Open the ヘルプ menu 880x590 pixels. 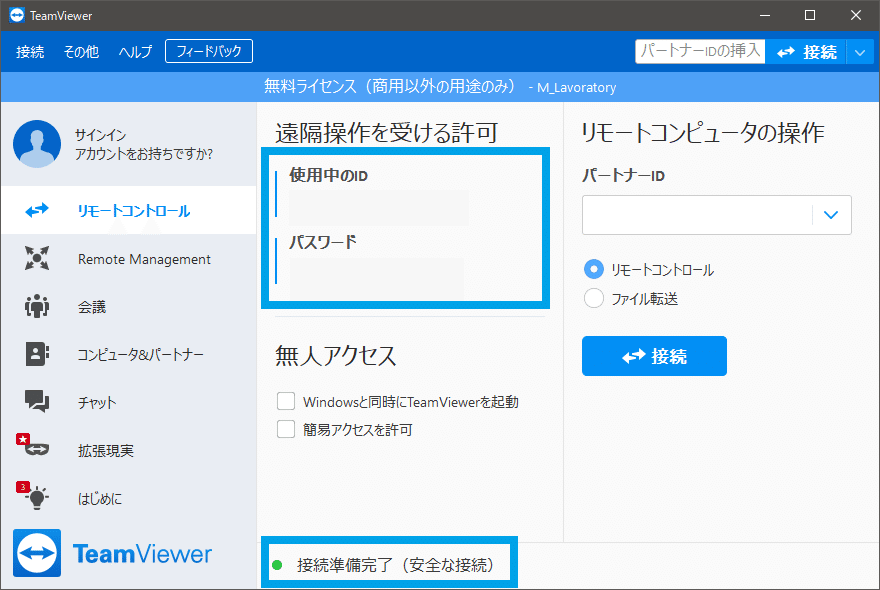135,52
